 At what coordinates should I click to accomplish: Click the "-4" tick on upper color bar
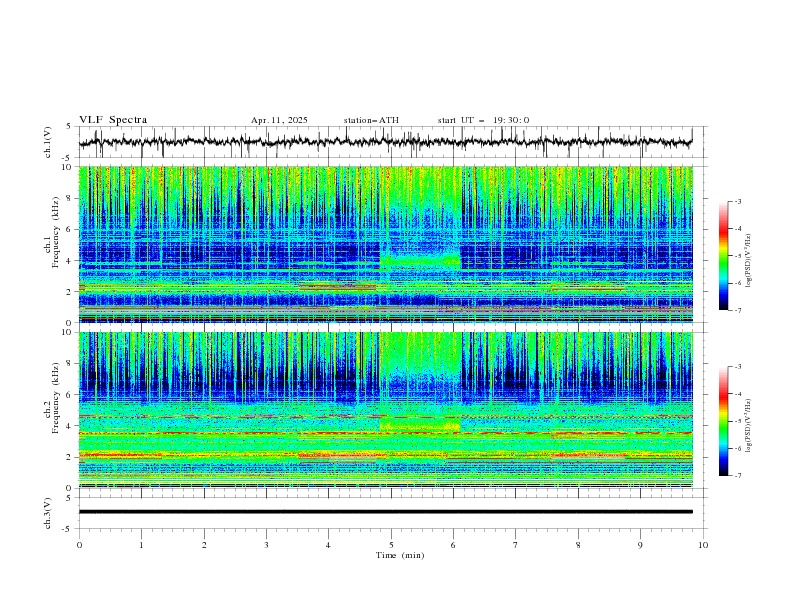738,229
